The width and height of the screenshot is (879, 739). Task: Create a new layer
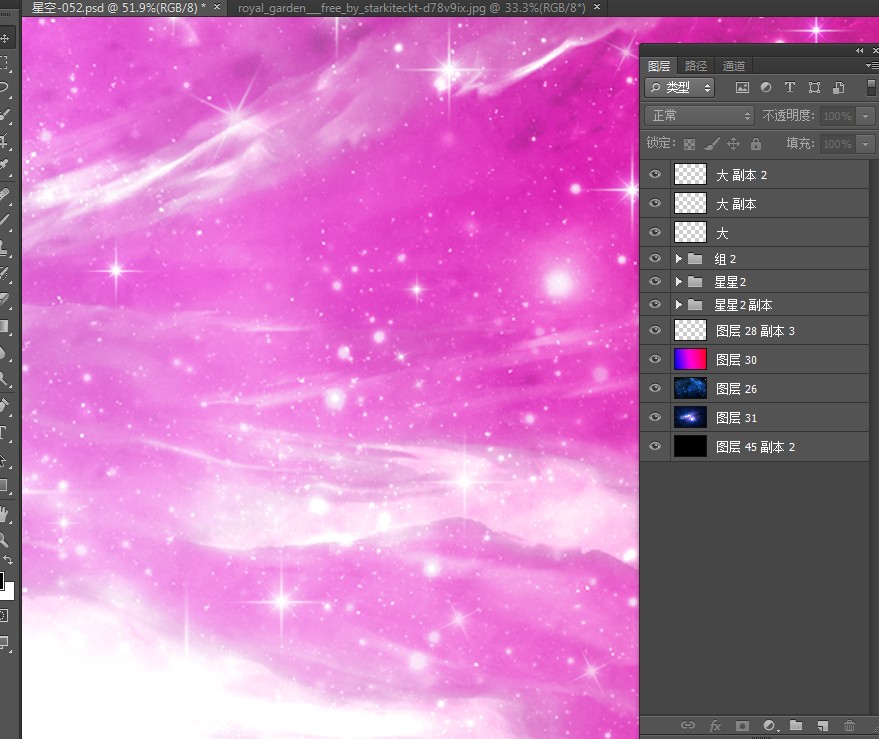coord(822,726)
